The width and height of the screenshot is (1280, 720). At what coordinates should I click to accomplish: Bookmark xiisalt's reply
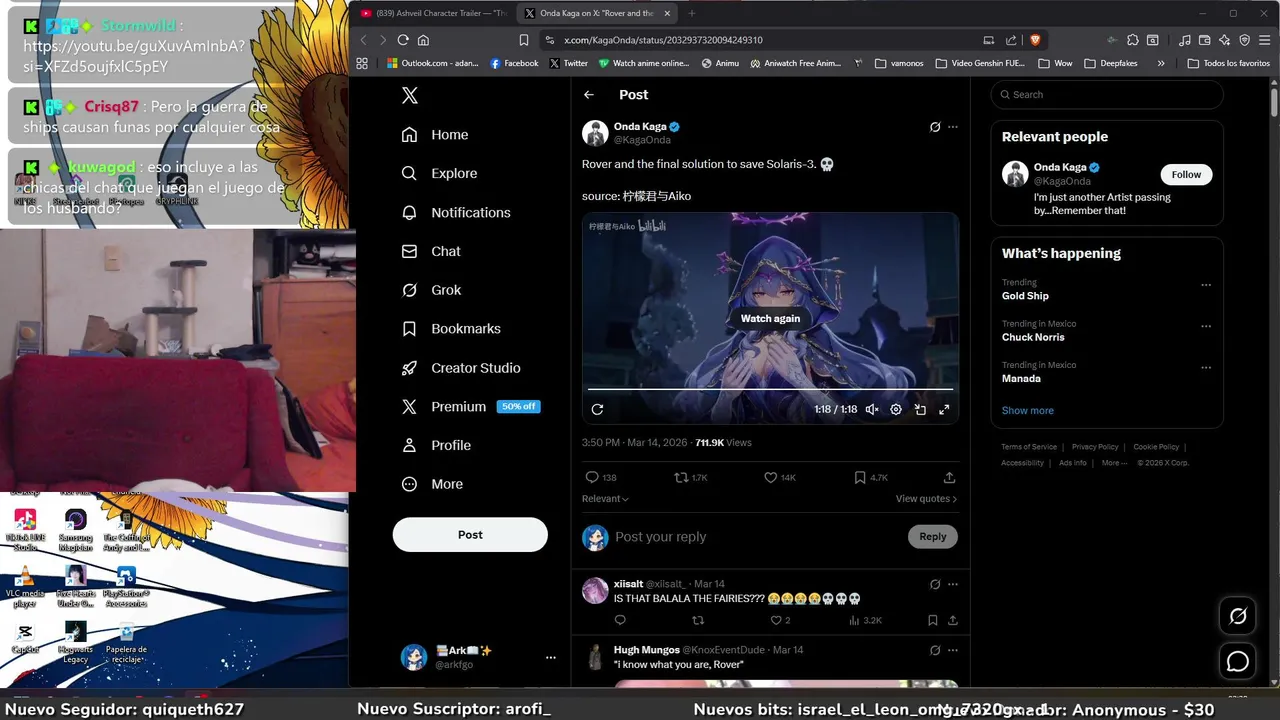(932, 621)
